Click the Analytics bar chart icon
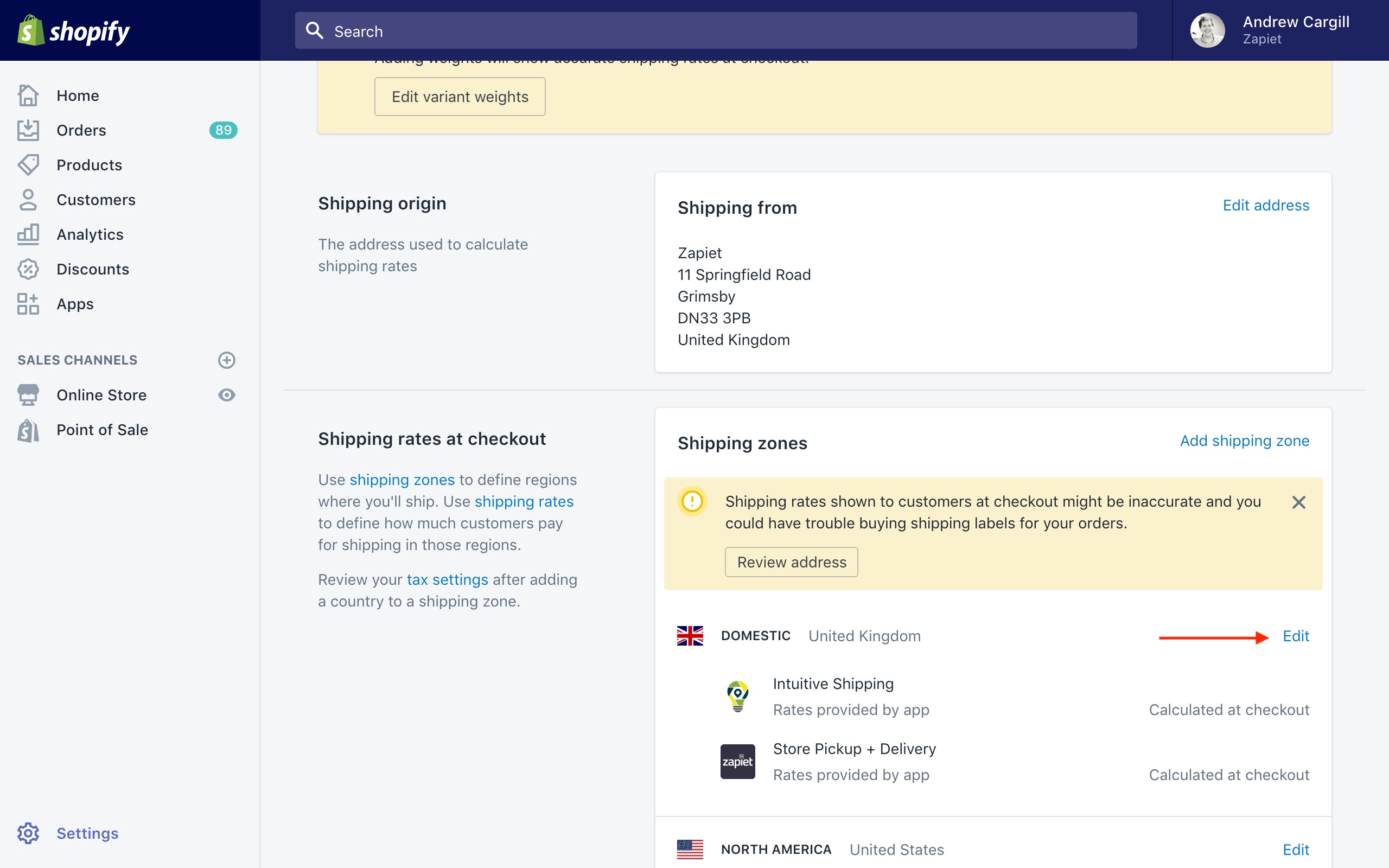The image size is (1389, 868). pyautogui.click(x=28, y=234)
